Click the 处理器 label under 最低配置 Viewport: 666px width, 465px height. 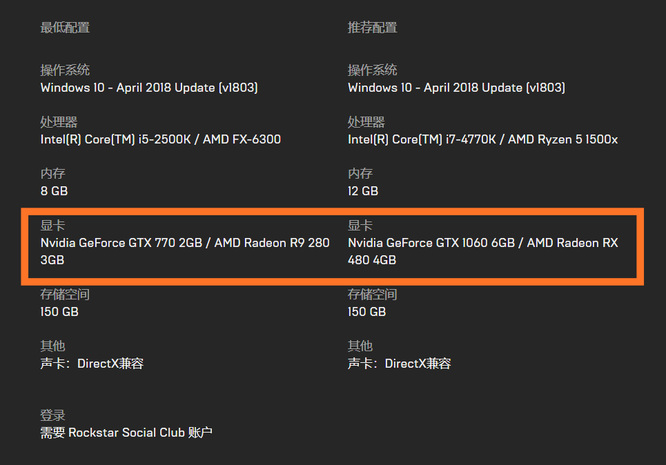[59, 122]
